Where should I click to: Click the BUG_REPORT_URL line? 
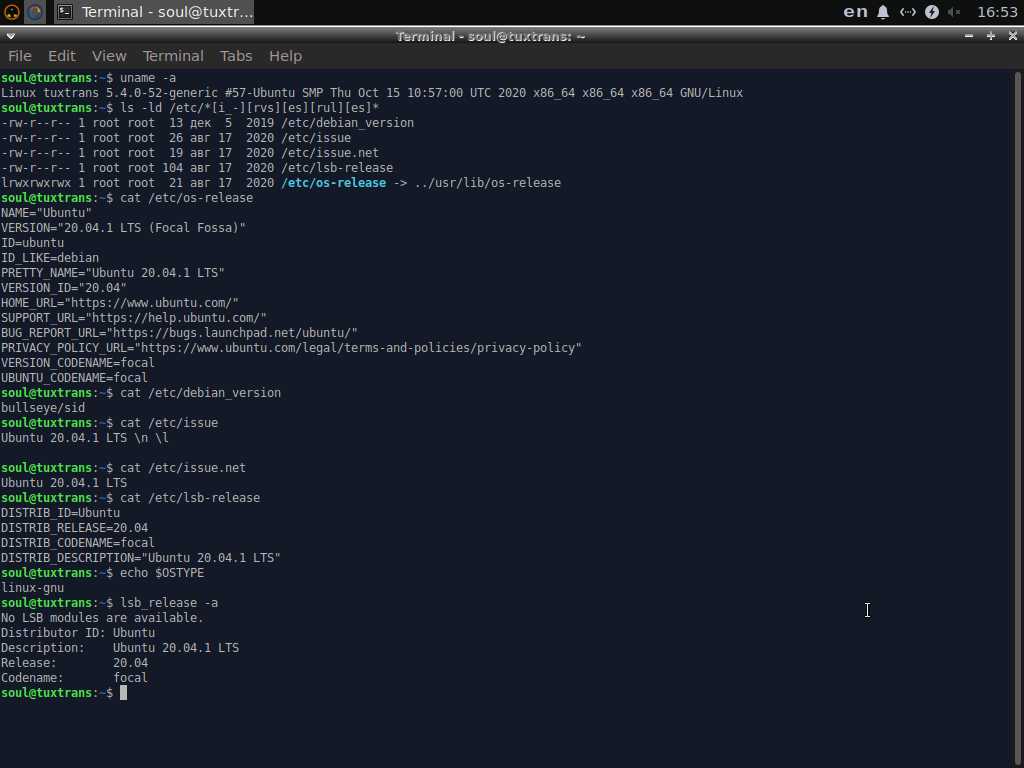point(180,333)
